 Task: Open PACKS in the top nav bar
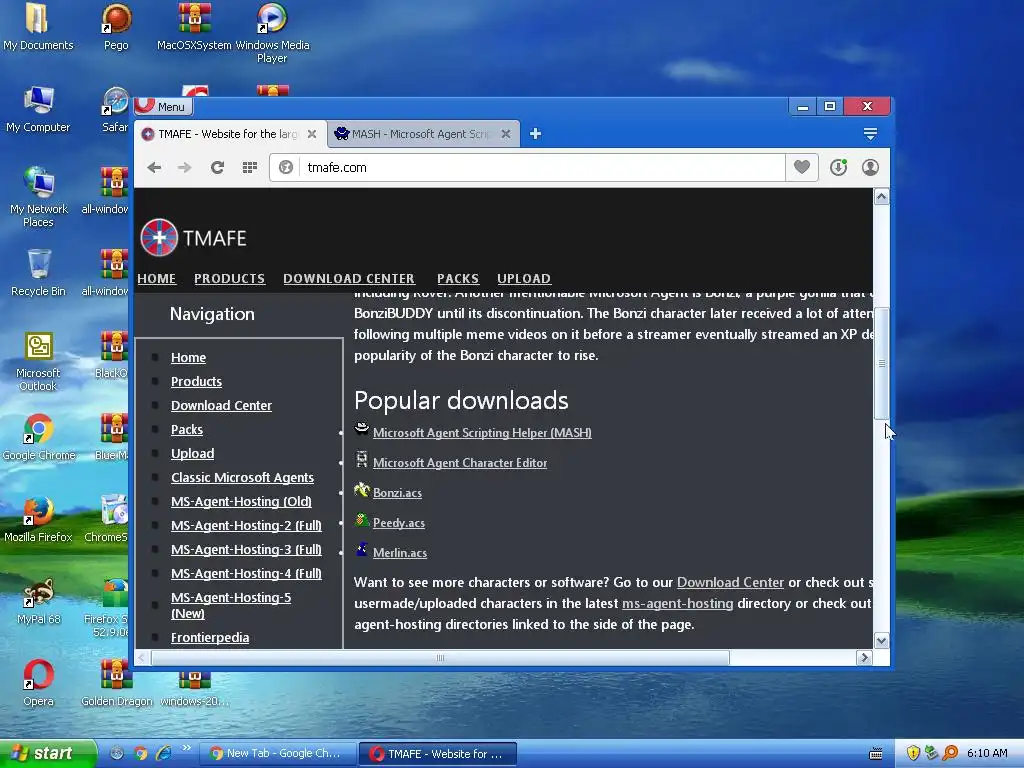458,279
